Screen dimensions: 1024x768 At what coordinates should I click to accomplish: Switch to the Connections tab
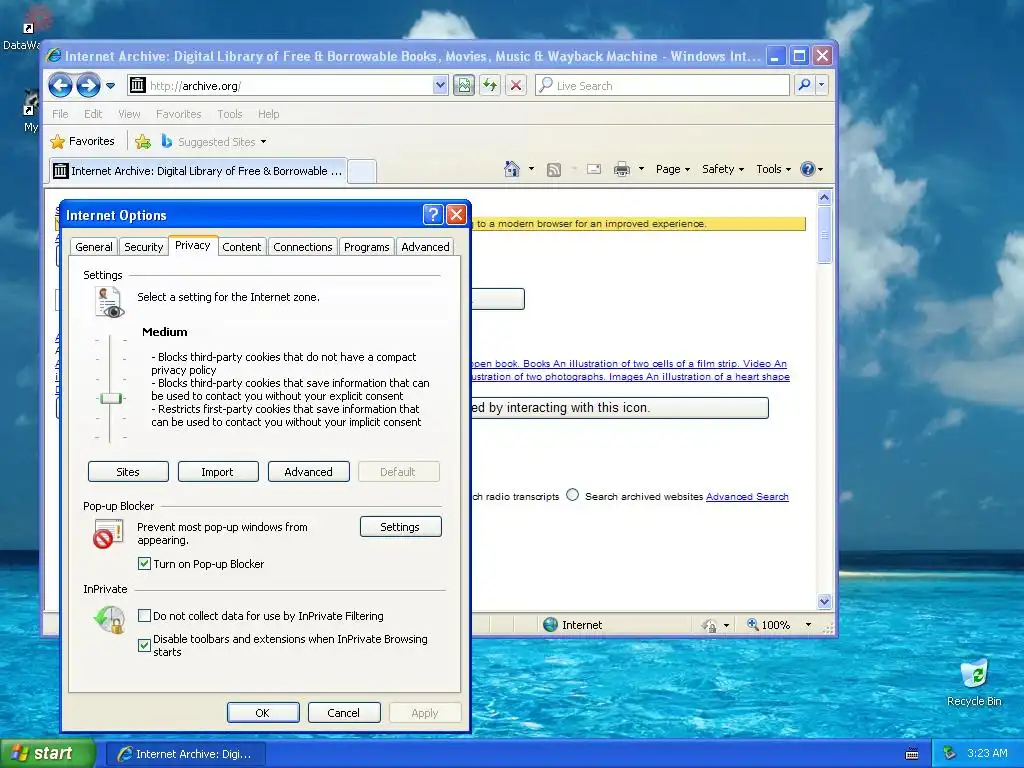(x=302, y=247)
